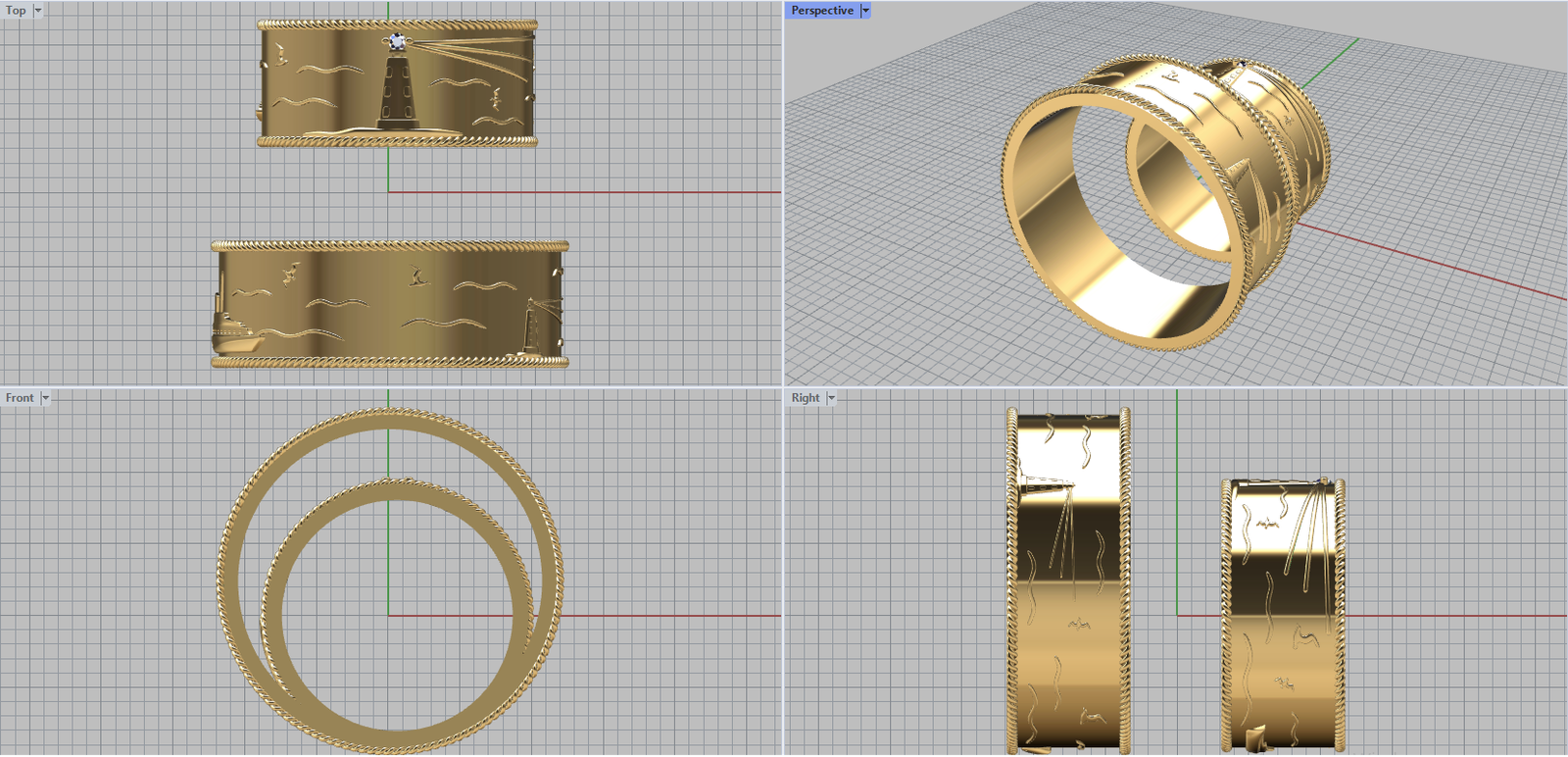The image size is (1568, 757).
Task: Open the Perspective viewport menu arrow
Action: coord(865,11)
